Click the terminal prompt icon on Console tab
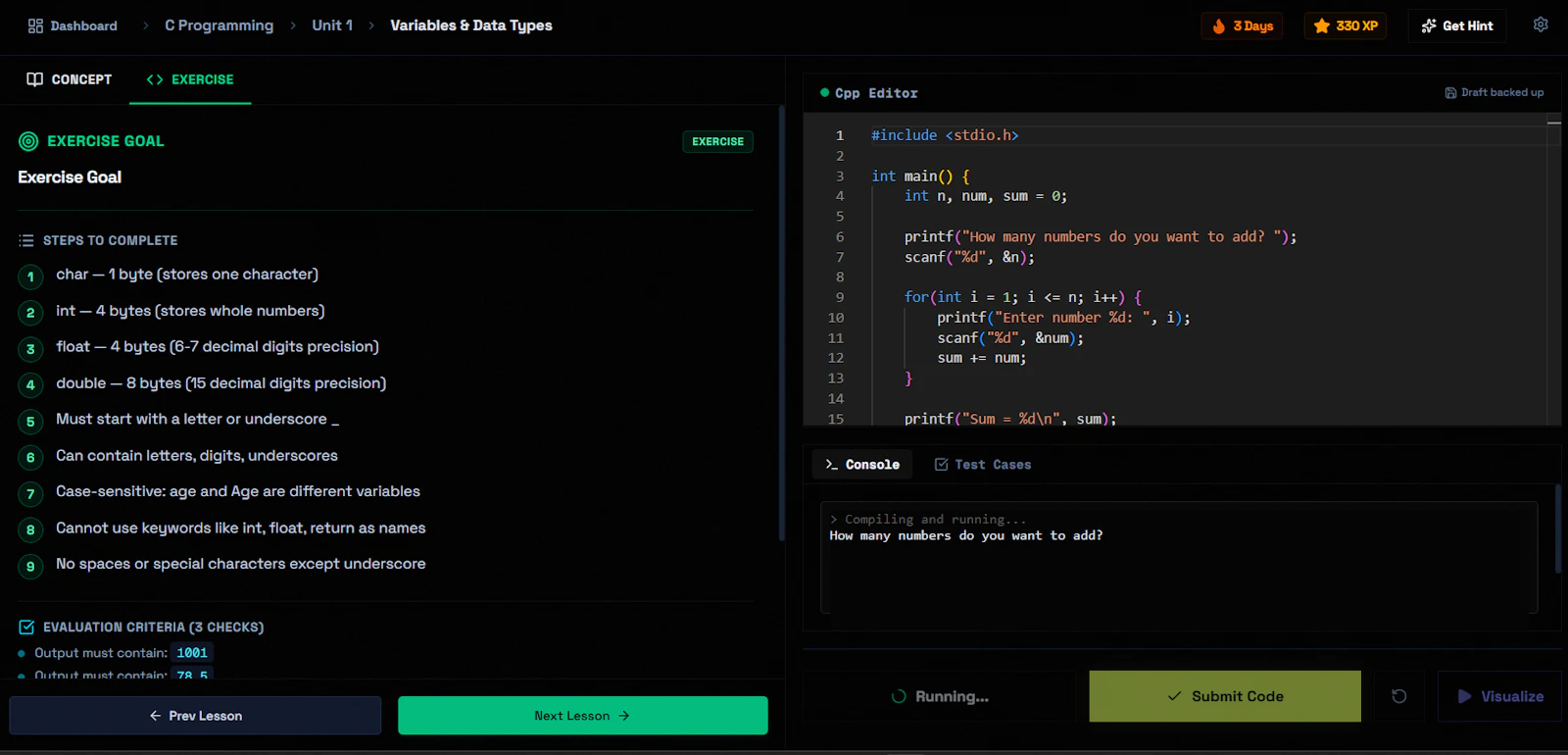Screen dimensions: 1568x755 831,464
